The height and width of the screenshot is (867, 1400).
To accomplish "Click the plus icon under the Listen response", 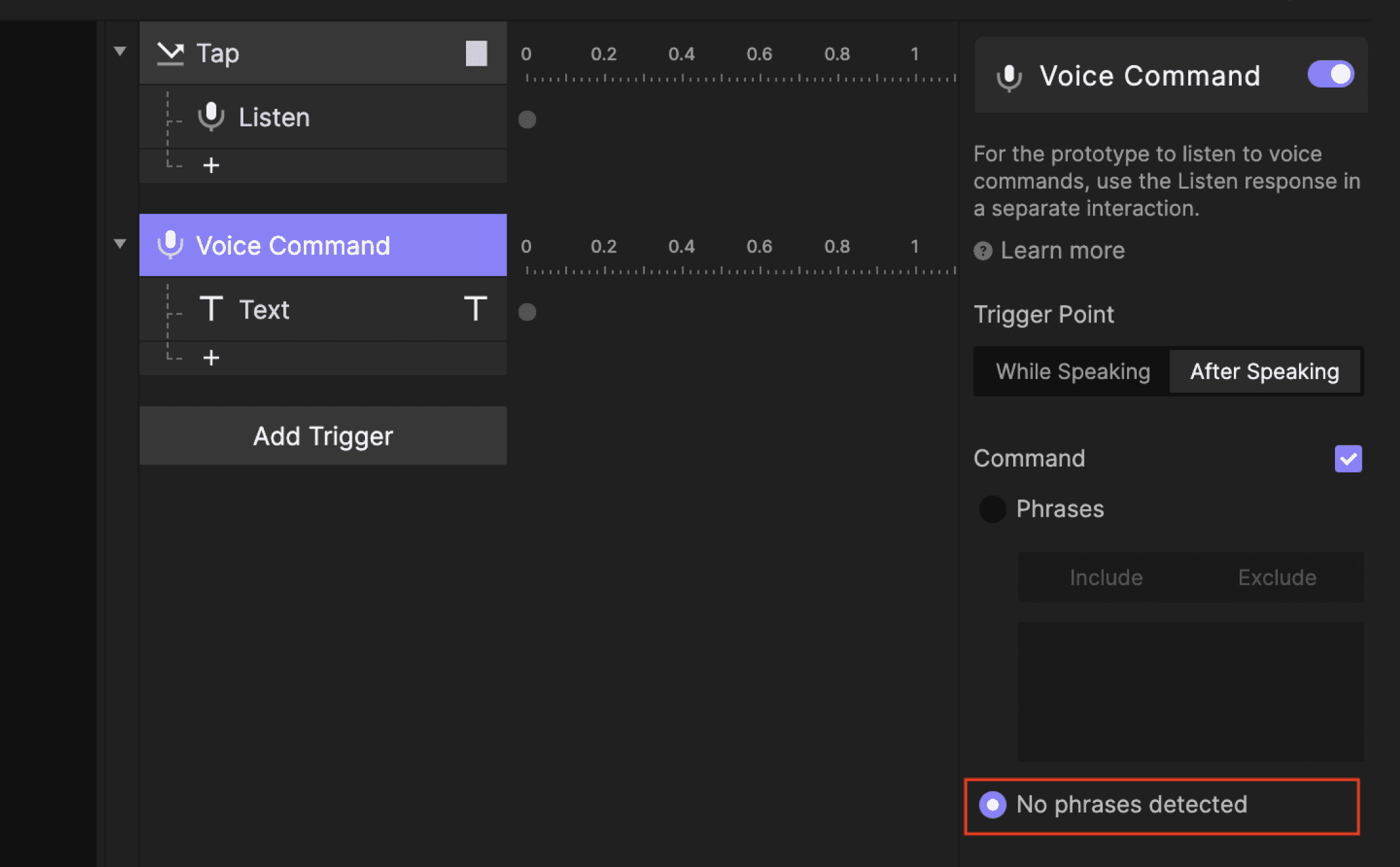I will (211, 165).
